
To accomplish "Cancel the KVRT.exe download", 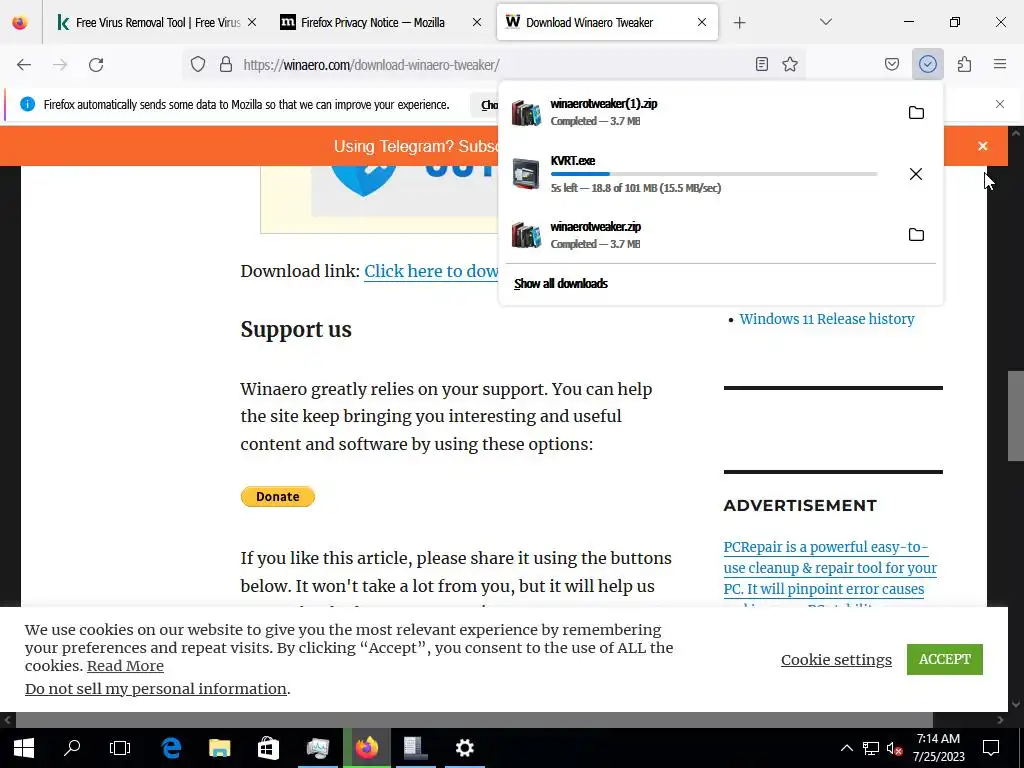I will pyautogui.click(x=916, y=174).
